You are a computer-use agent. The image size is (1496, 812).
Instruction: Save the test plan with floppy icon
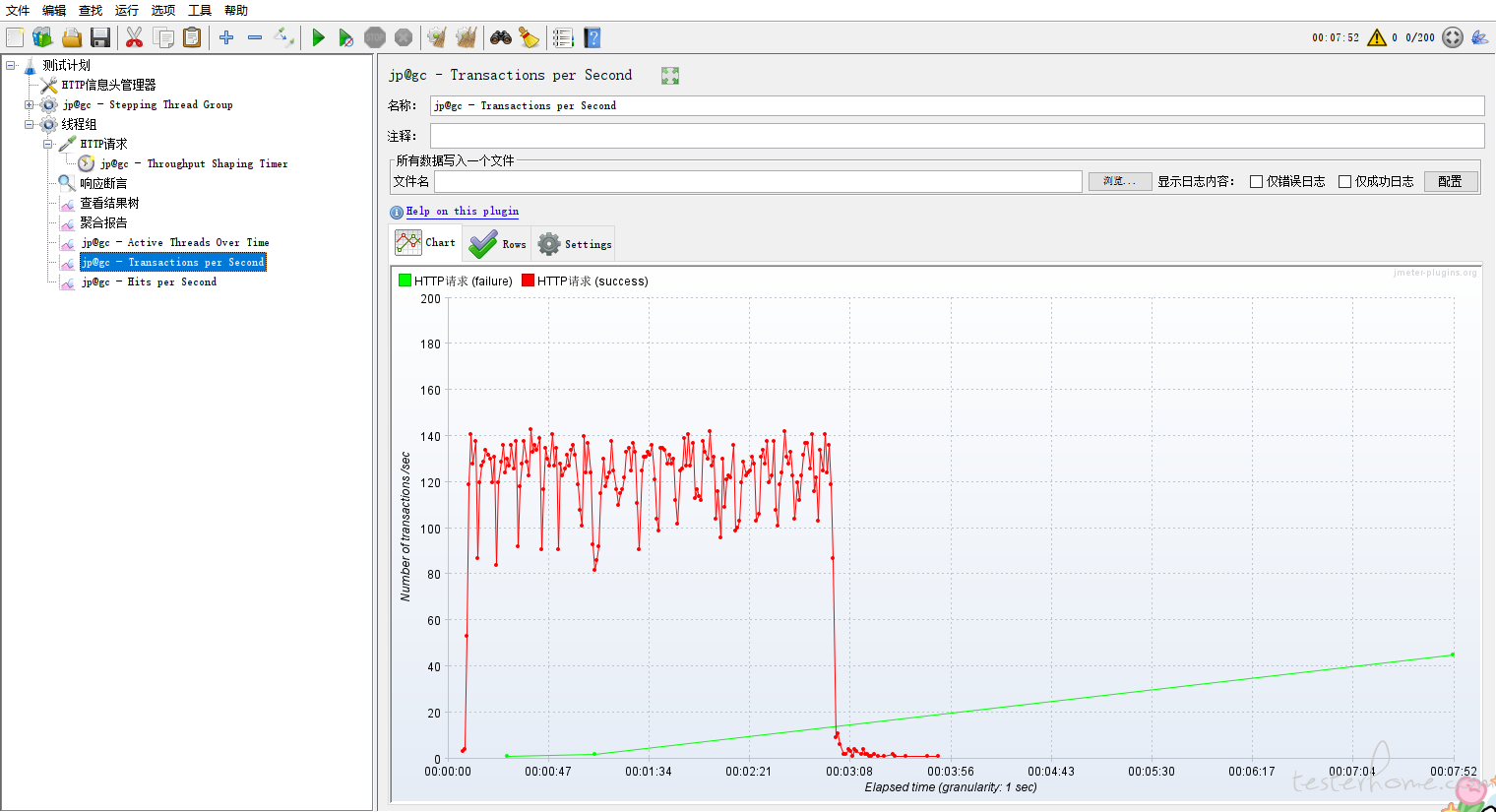tap(100, 37)
